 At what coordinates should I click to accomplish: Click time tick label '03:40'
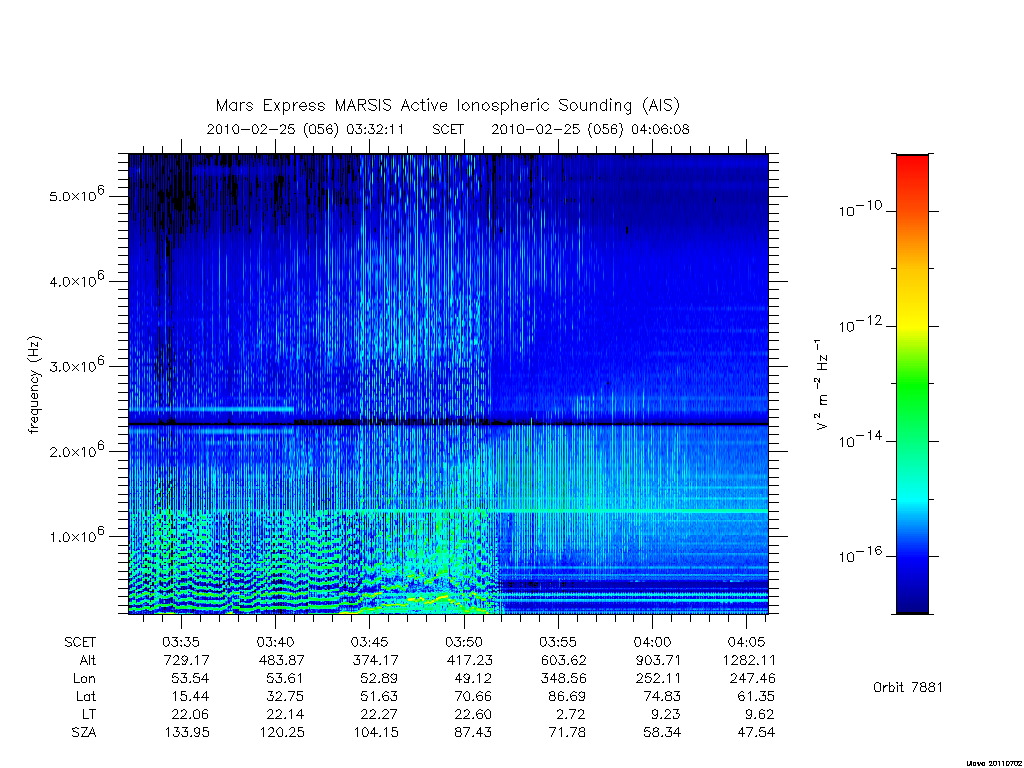click(275, 642)
